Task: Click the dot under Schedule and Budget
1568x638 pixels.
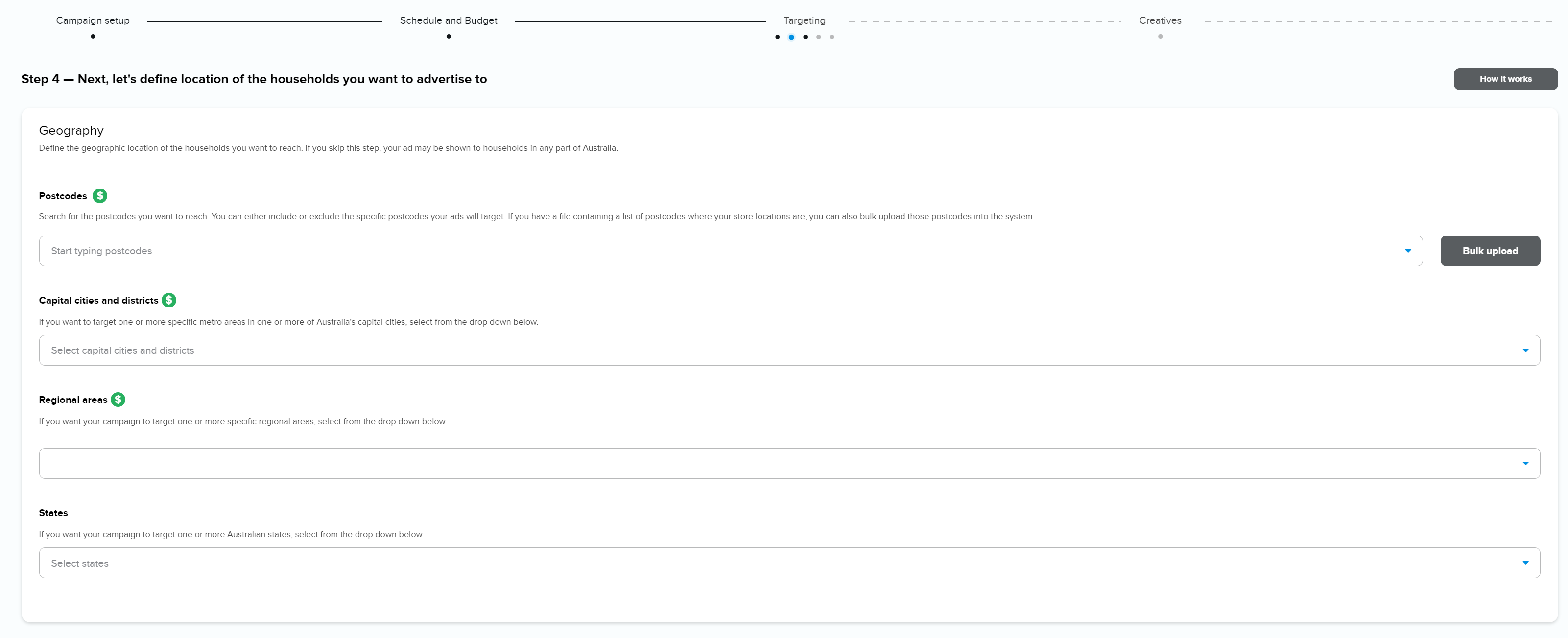Action: (449, 37)
